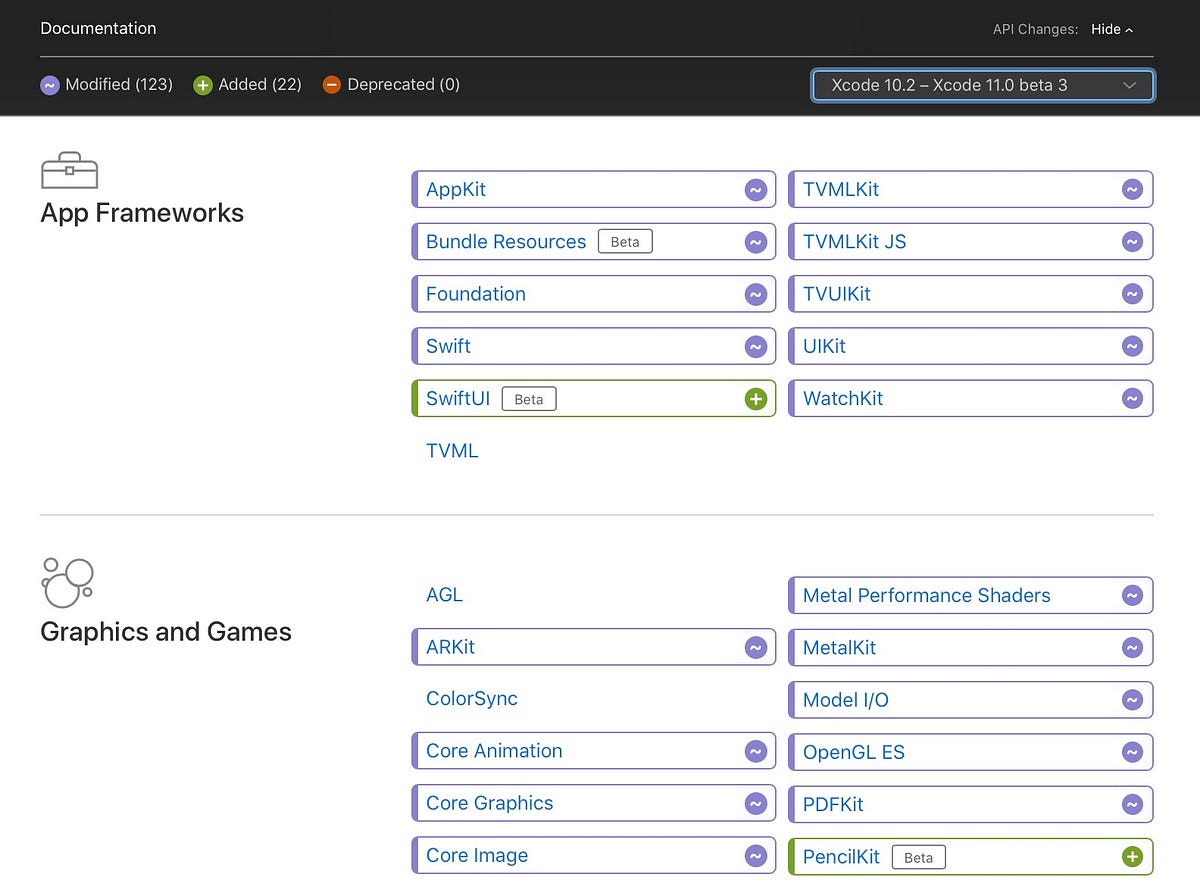Click the Beta tag next to Bundle Resources
Viewport: 1200px width, 886px height.
625,242
